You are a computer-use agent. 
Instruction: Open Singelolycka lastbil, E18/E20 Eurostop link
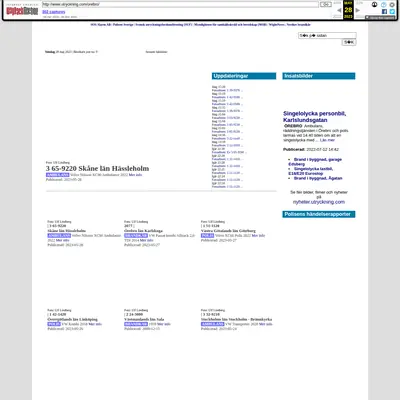311,171
